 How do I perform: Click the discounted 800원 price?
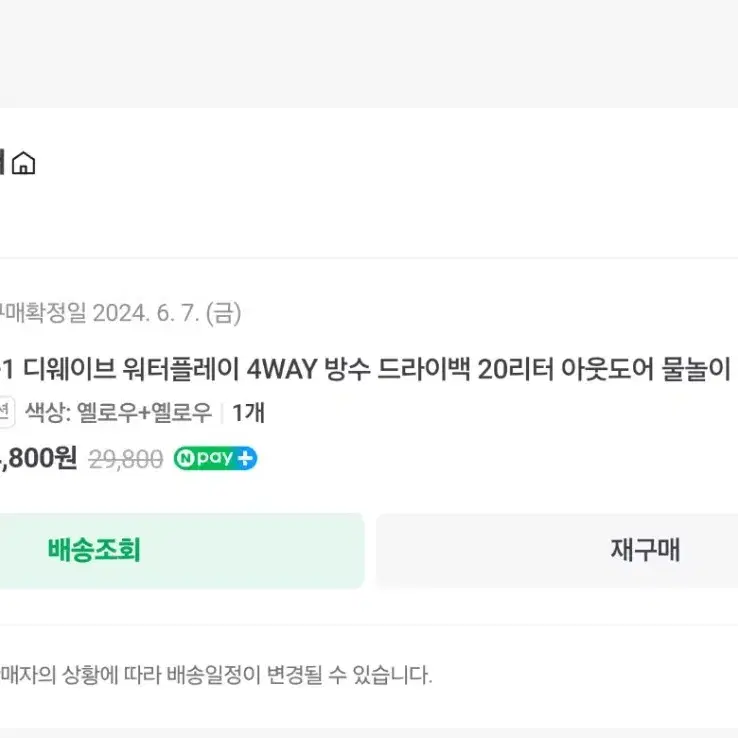(39, 458)
